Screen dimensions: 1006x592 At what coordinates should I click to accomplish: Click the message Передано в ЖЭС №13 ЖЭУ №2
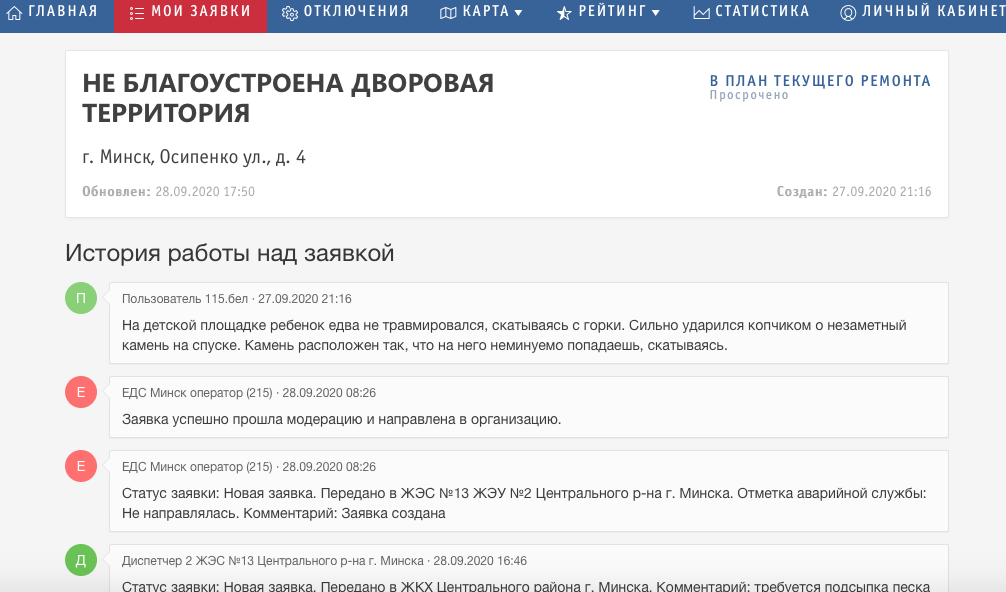point(524,503)
